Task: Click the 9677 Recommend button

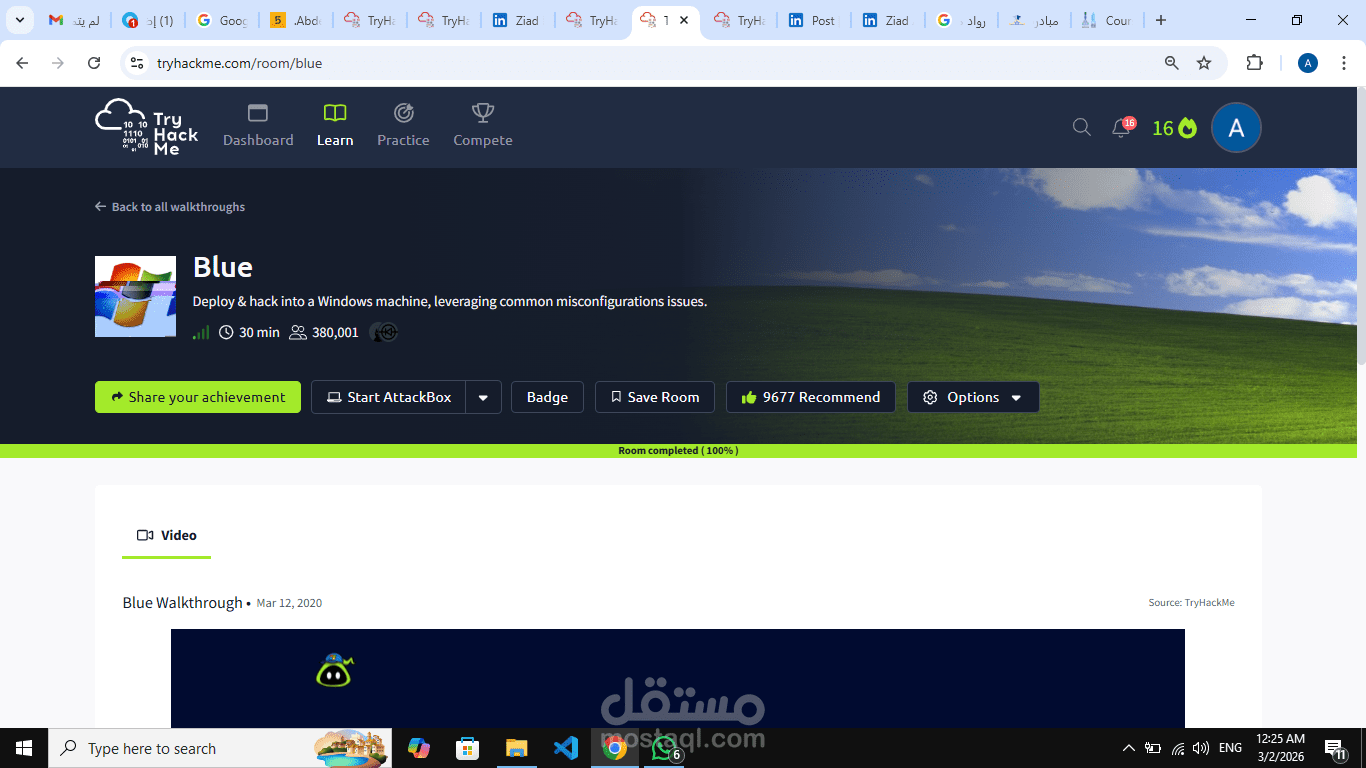Action: (x=811, y=397)
